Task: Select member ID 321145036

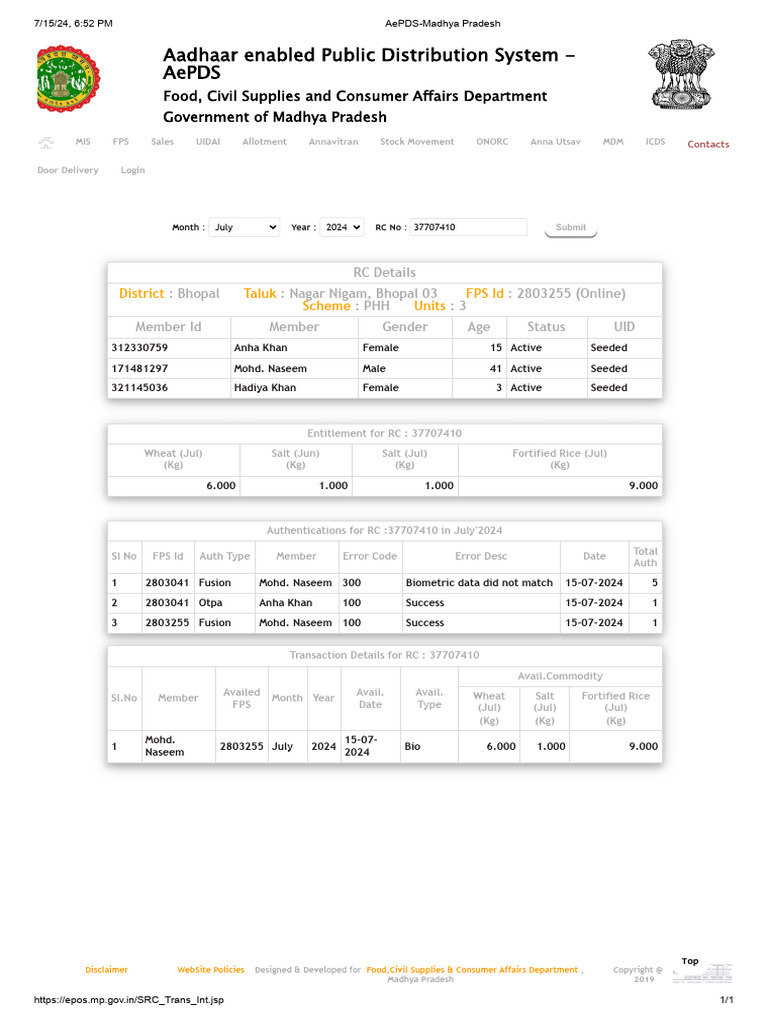Action: 140,388
